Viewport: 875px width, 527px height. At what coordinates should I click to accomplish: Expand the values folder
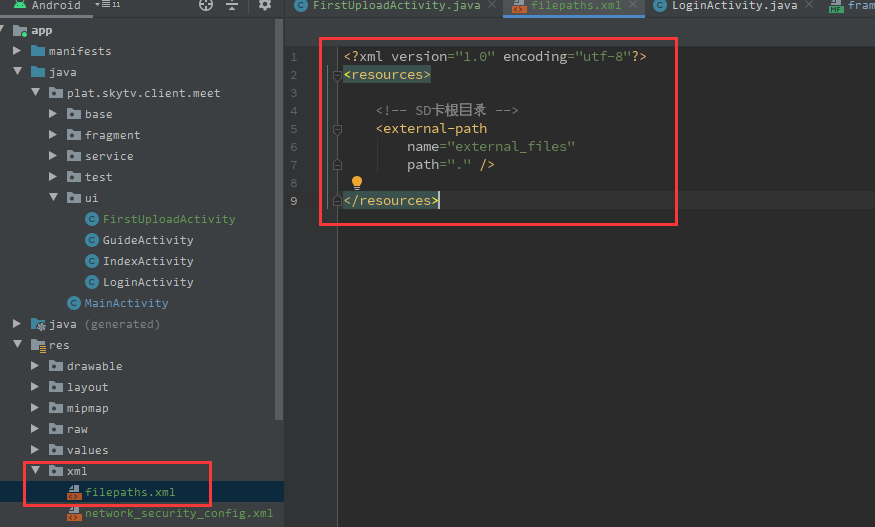(35, 449)
